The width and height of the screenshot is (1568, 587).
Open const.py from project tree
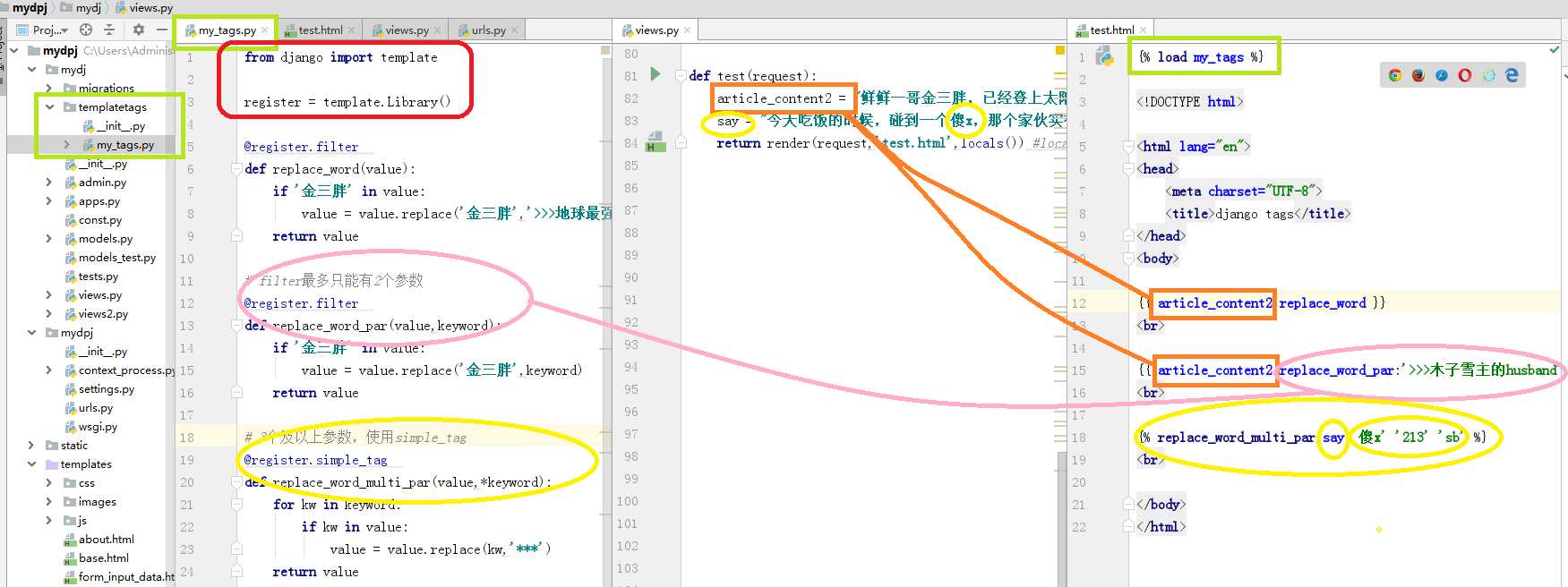(93, 219)
